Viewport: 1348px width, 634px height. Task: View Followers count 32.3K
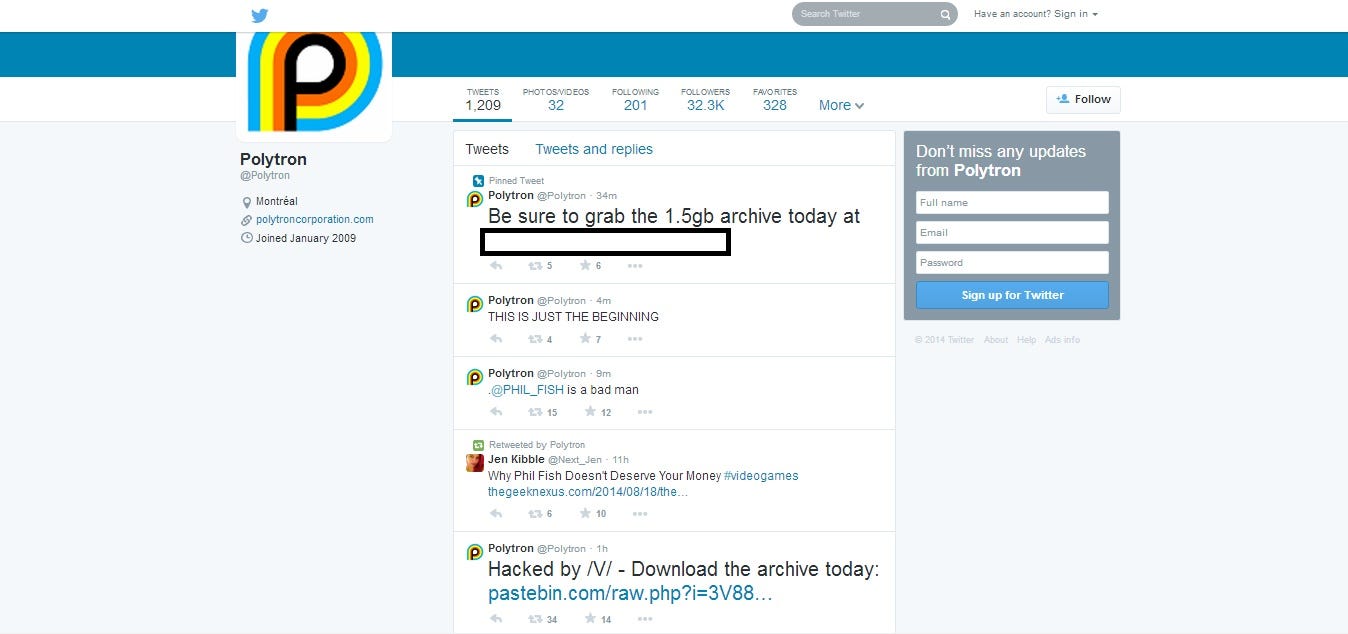coord(706,100)
